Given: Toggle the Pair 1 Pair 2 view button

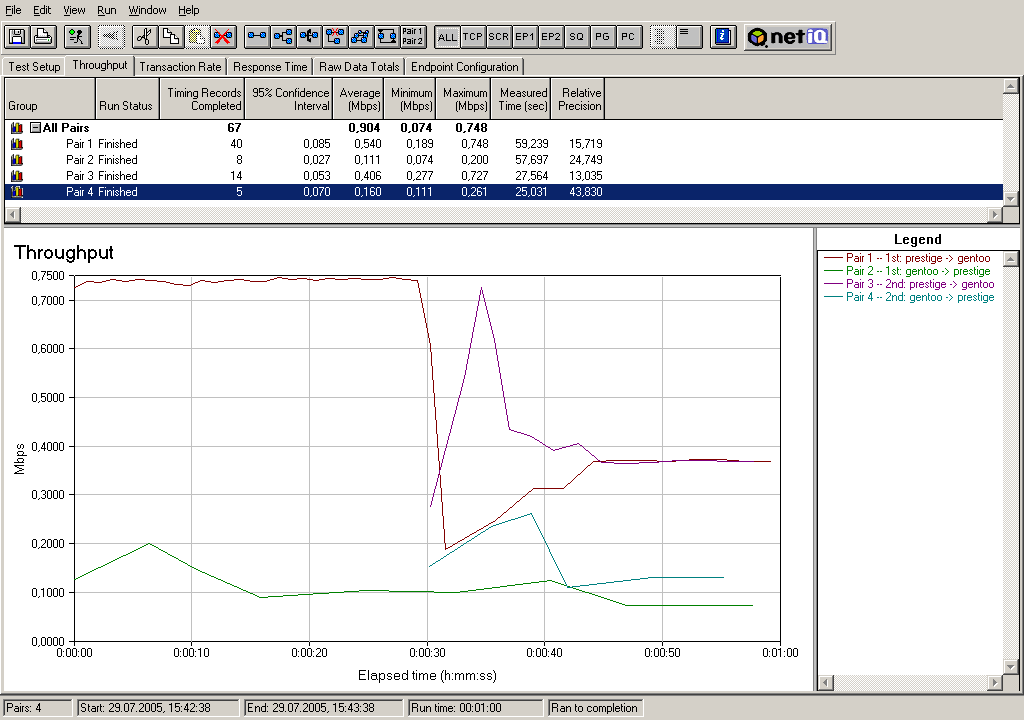Looking at the screenshot, I should pos(413,37).
